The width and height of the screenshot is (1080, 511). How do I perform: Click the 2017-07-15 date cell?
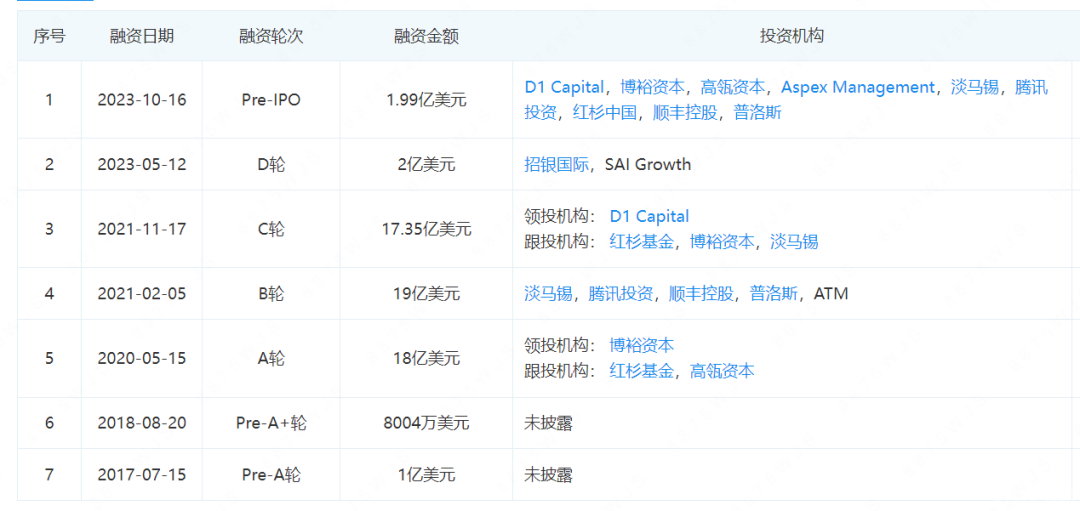(x=141, y=475)
